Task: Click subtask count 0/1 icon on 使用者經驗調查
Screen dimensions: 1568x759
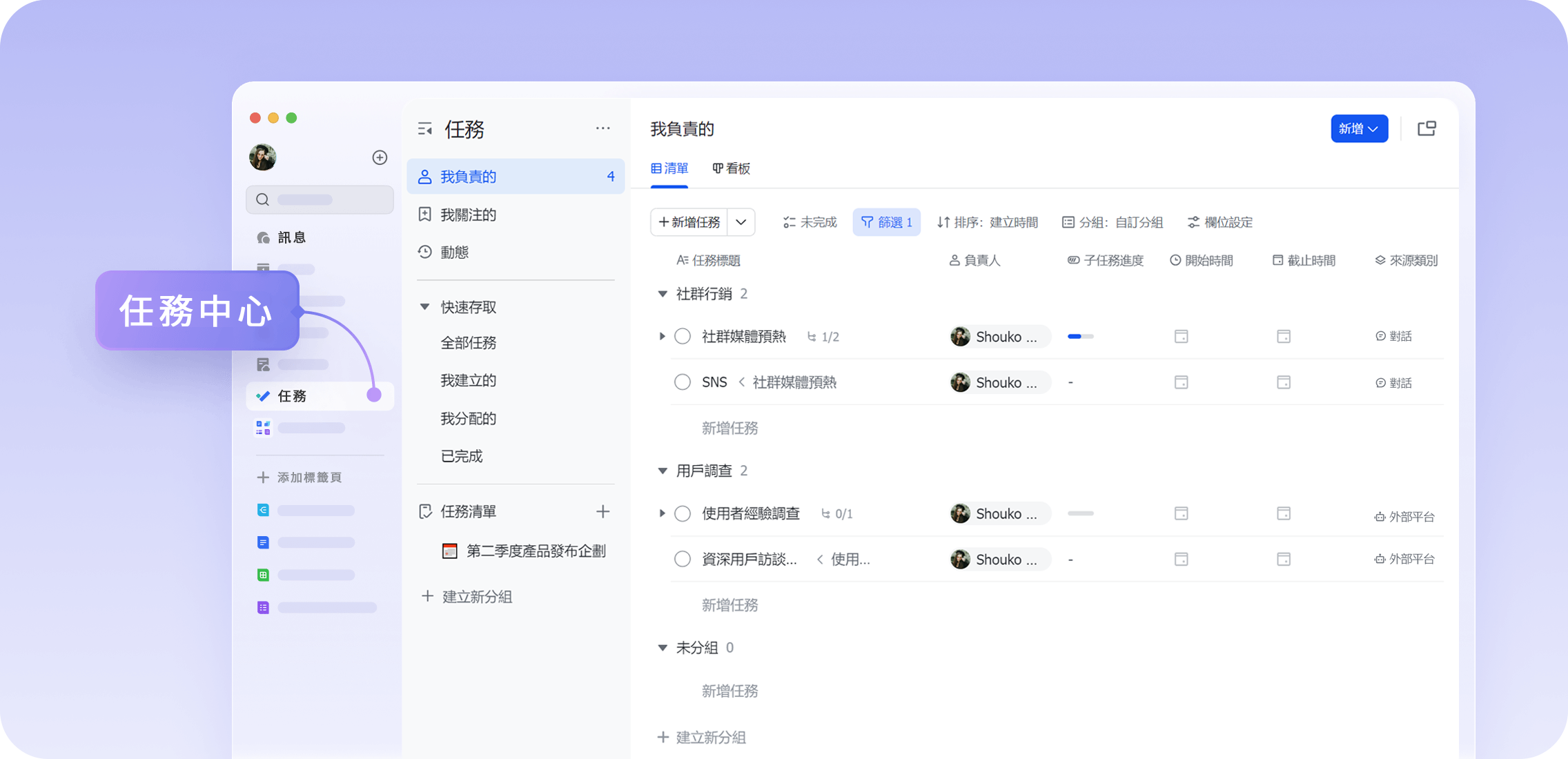Action: (836, 513)
